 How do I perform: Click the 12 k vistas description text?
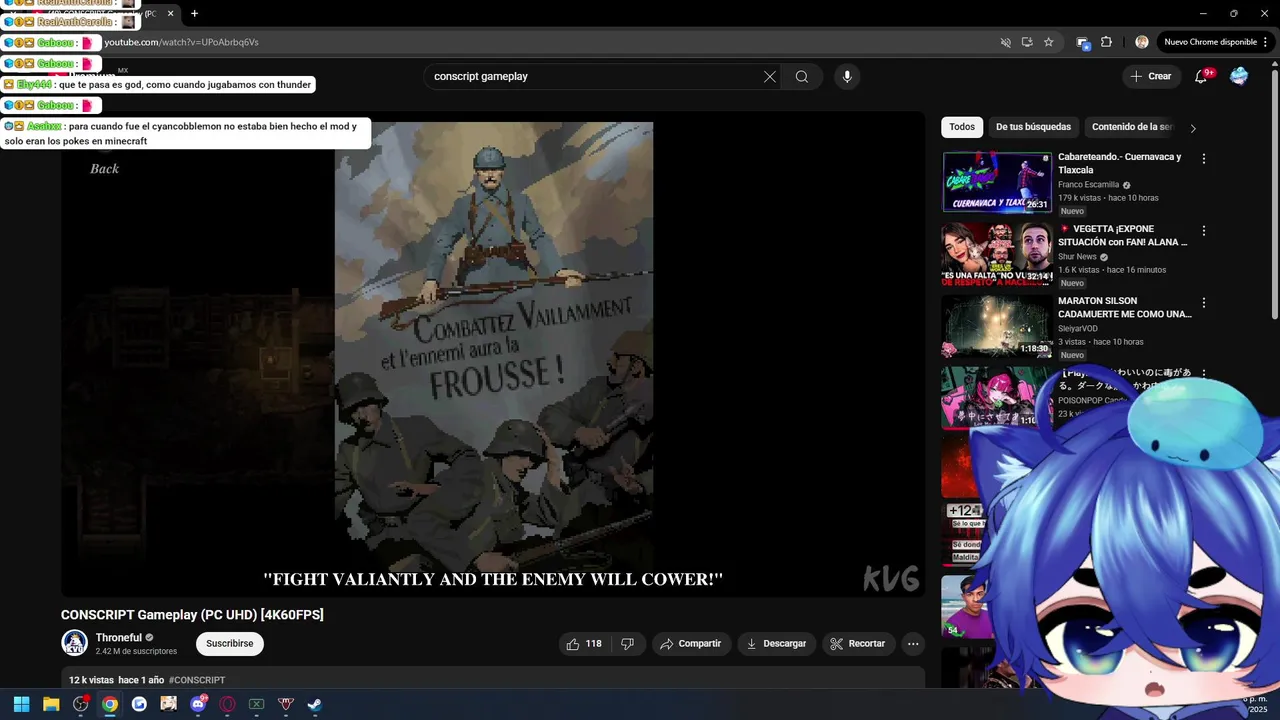(91, 680)
